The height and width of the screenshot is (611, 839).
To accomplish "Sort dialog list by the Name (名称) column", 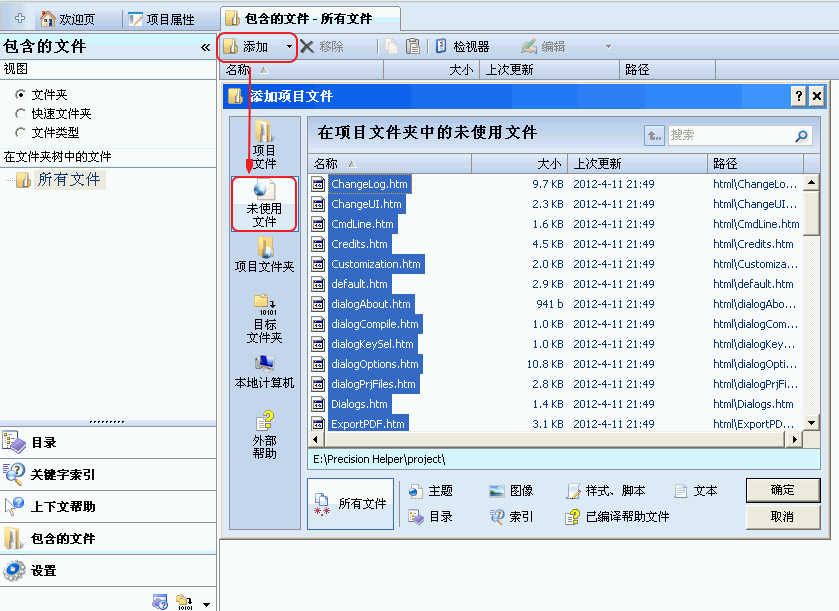I will click(x=390, y=164).
